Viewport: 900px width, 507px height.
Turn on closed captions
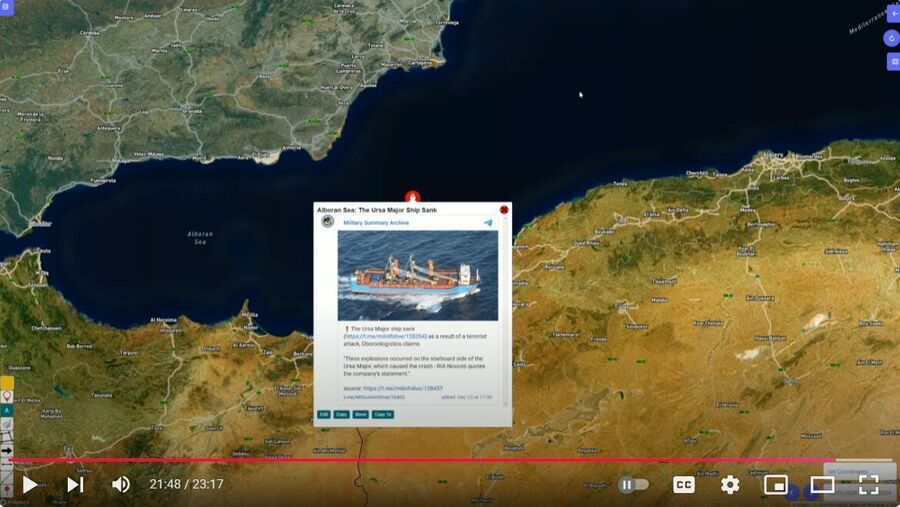click(x=683, y=485)
